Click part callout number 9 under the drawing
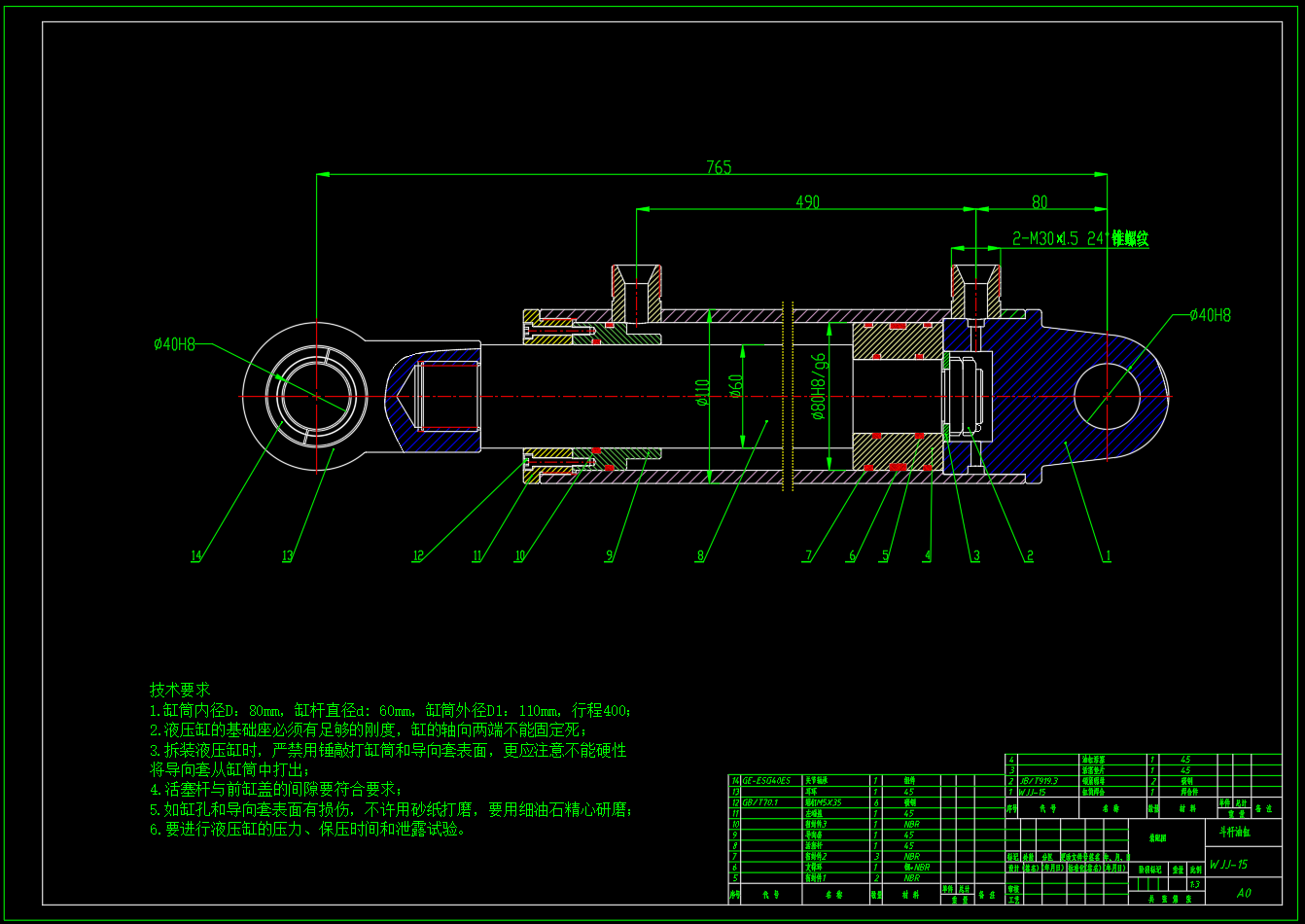 [x=610, y=556]
